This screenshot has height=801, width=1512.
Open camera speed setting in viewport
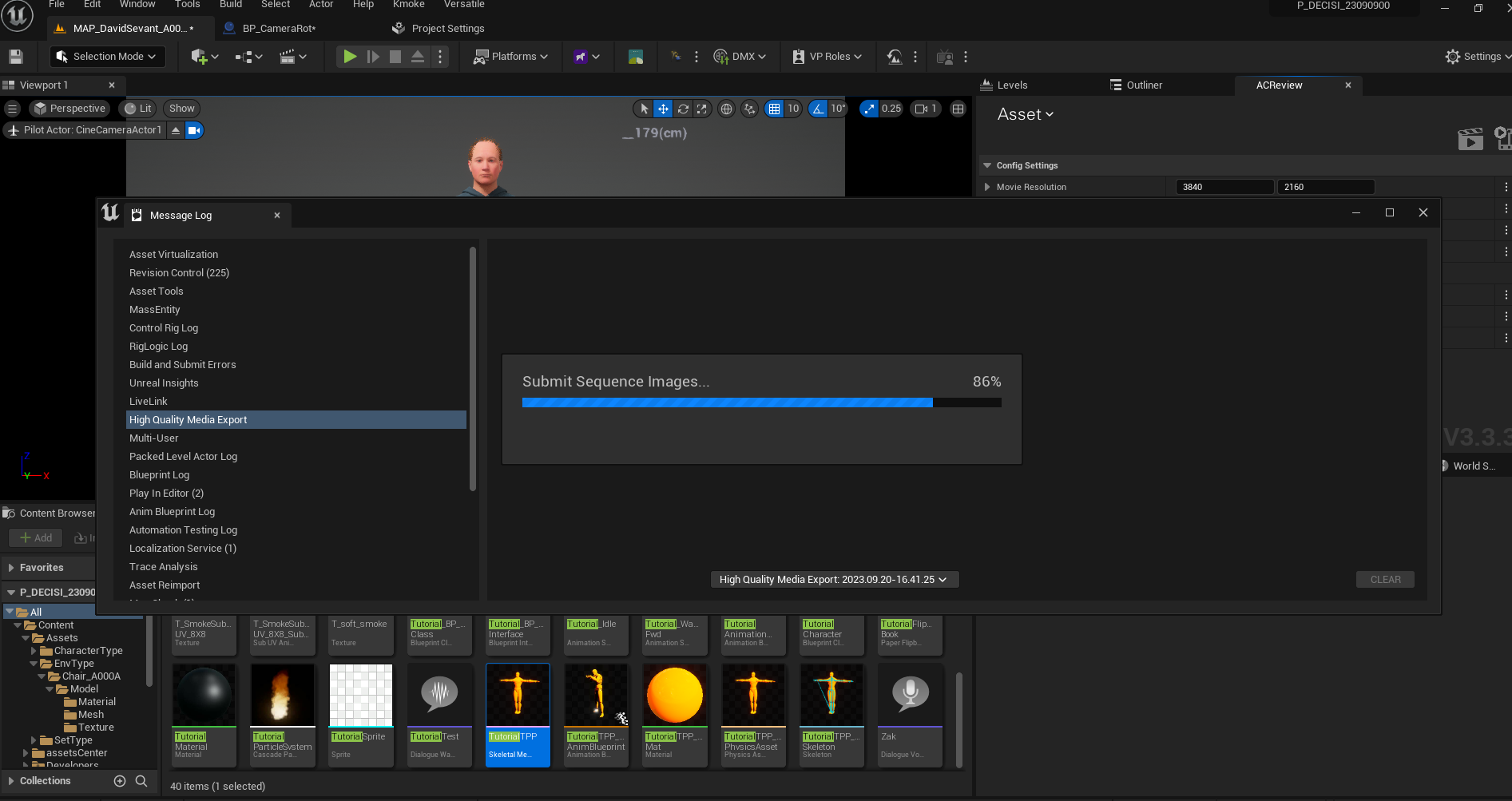[x=926, y=109]
